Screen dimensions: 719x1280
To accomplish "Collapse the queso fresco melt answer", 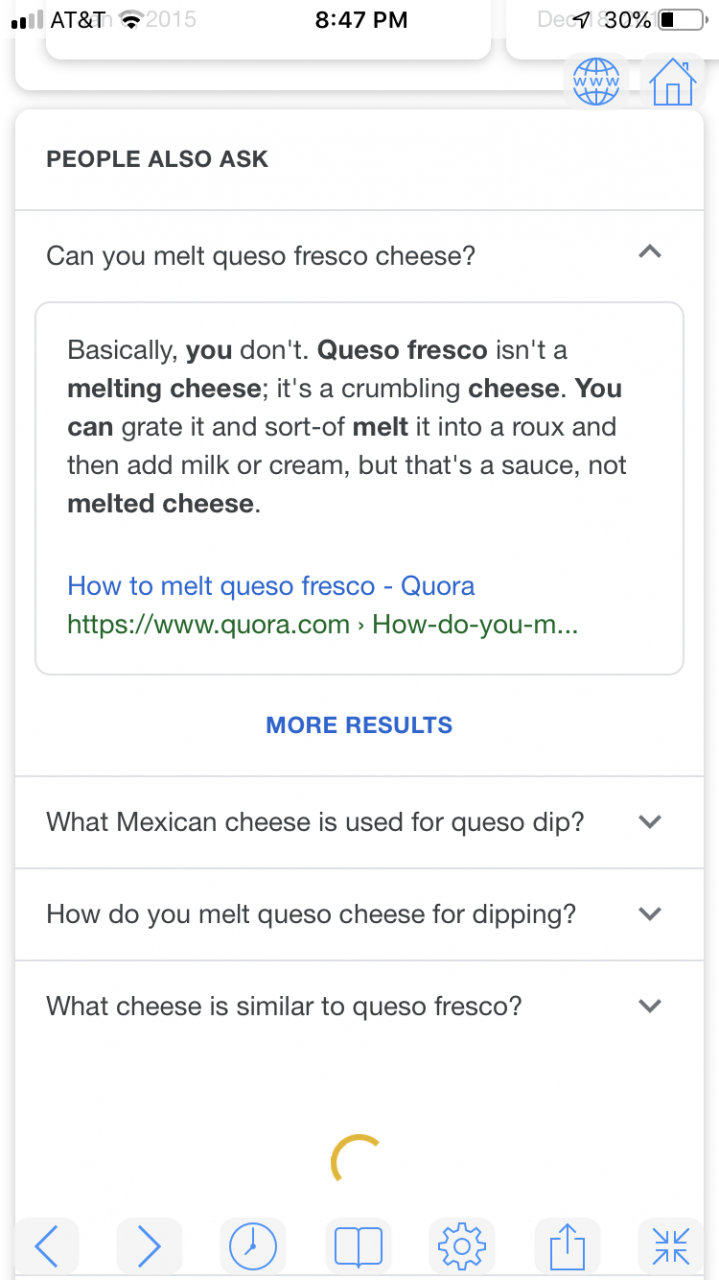I will (x=650, y=253).
